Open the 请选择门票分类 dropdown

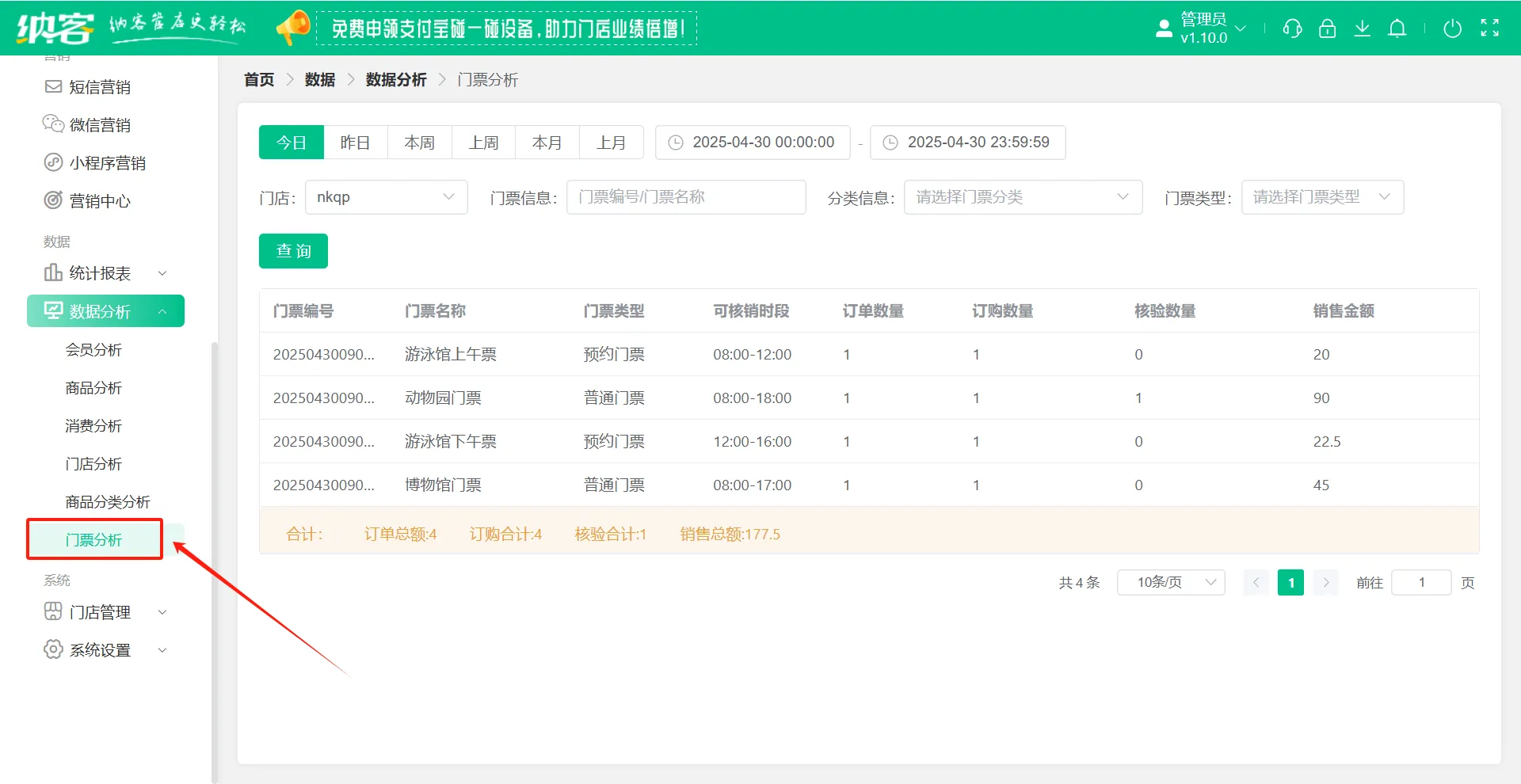pyautogui.click(x=1023, y=197)
